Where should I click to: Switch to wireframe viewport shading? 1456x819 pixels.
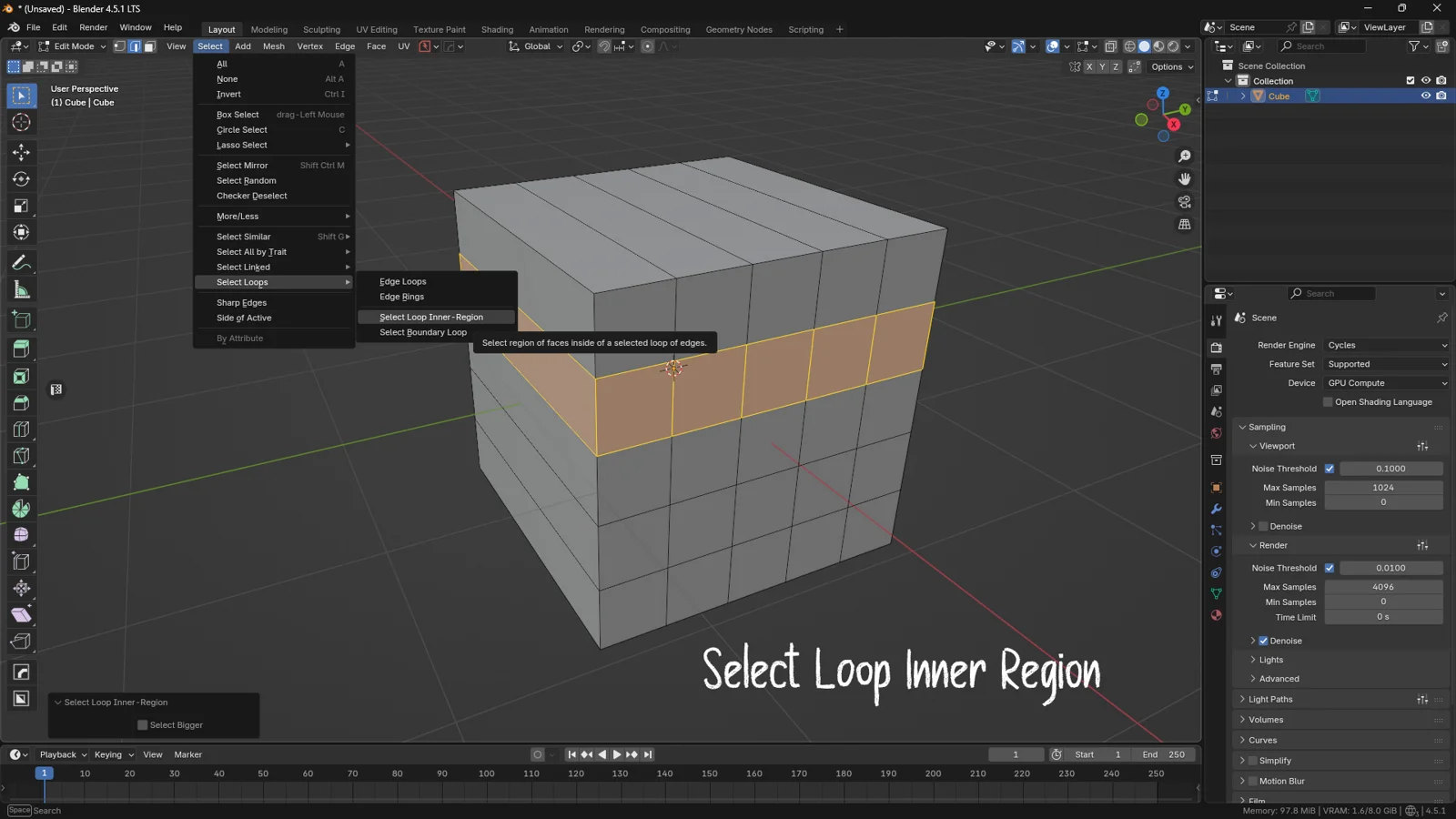pyautogui.click(x=1129, y=46)
